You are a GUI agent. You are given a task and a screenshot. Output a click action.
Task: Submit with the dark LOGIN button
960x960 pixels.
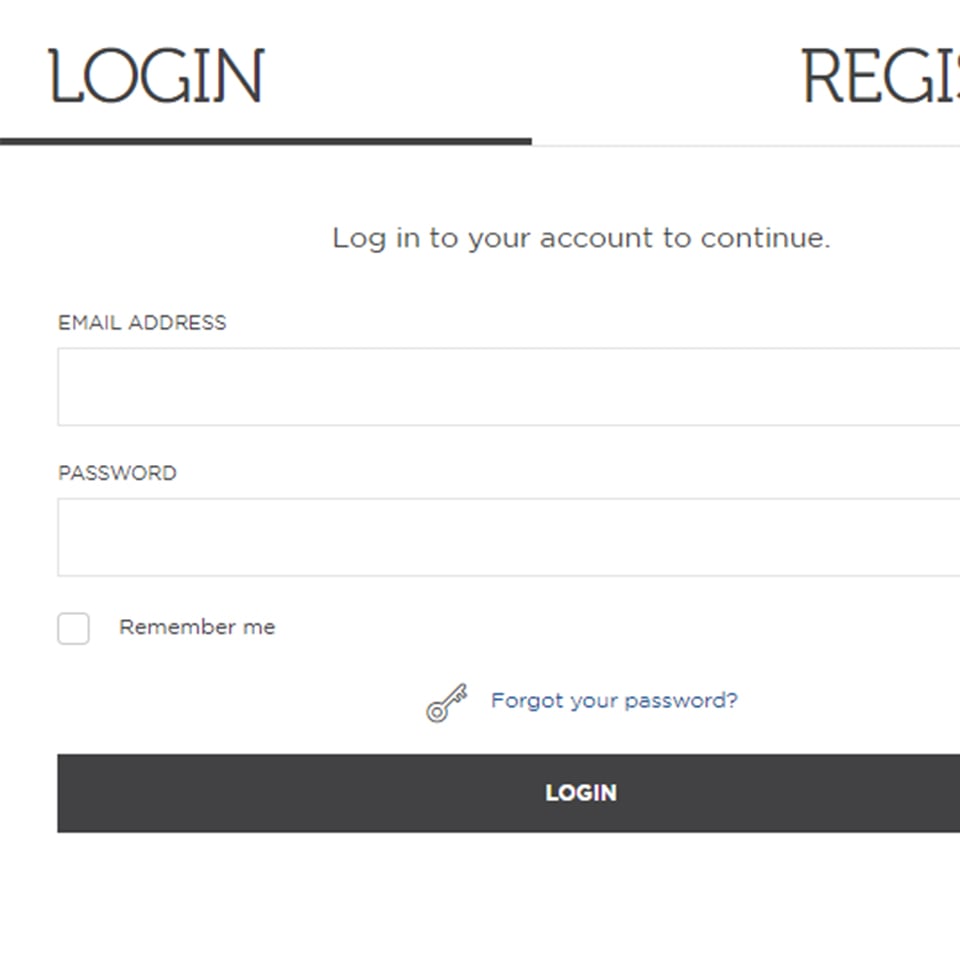tap(509, 793)
